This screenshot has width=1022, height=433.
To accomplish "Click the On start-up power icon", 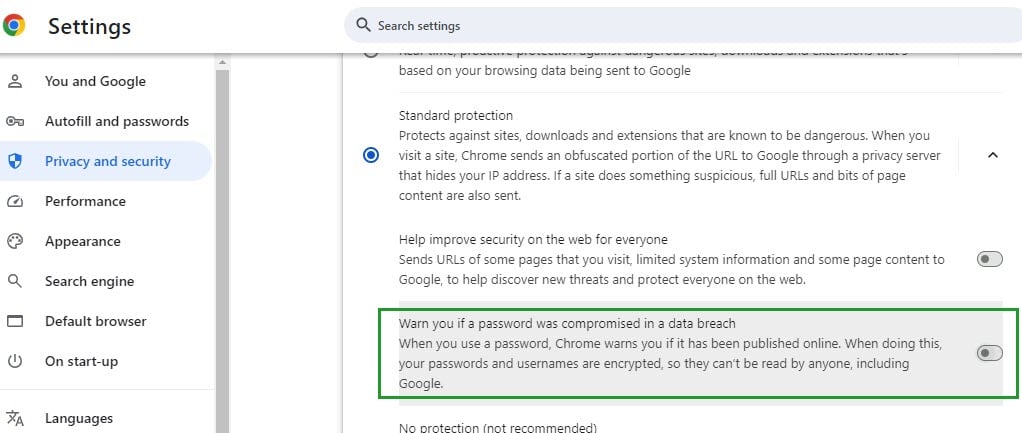I will 14,361.
